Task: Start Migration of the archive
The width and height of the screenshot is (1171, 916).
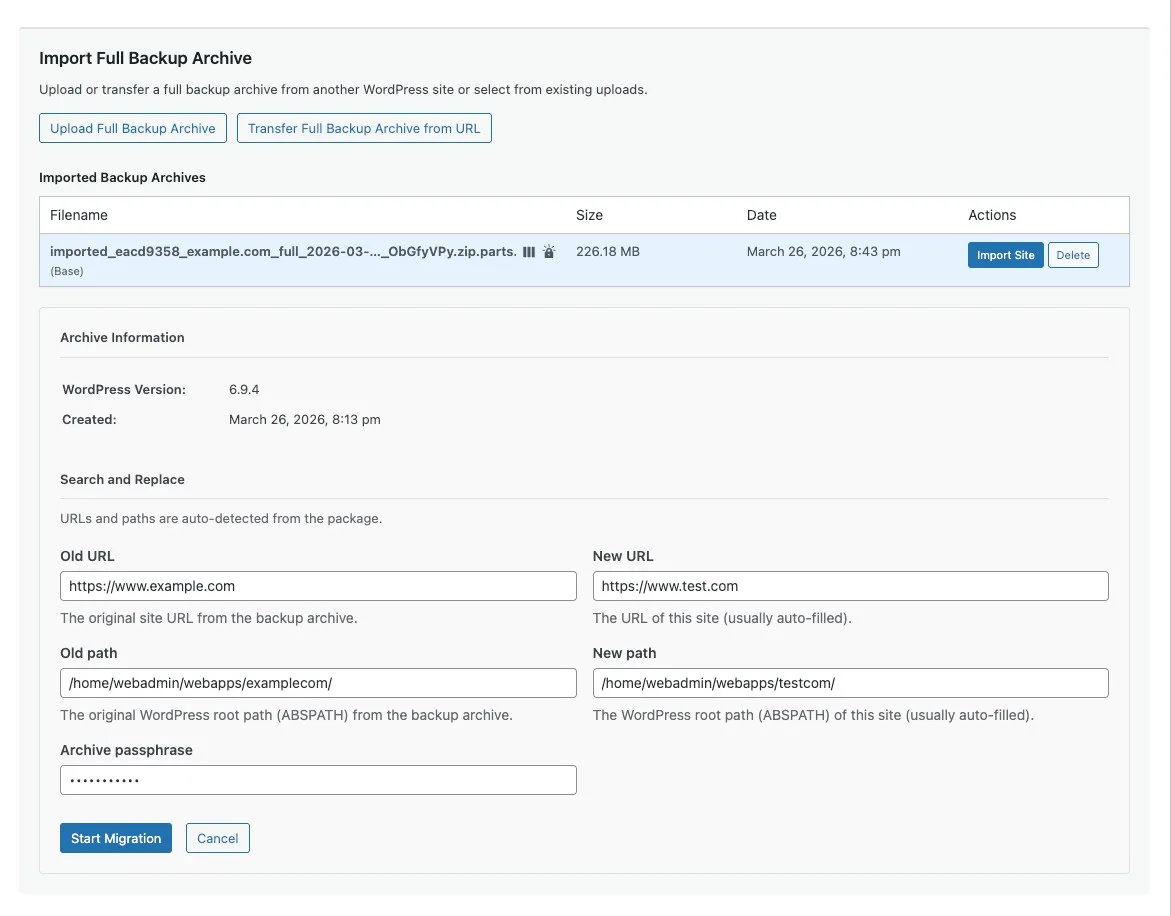Action: pos(116,838)
